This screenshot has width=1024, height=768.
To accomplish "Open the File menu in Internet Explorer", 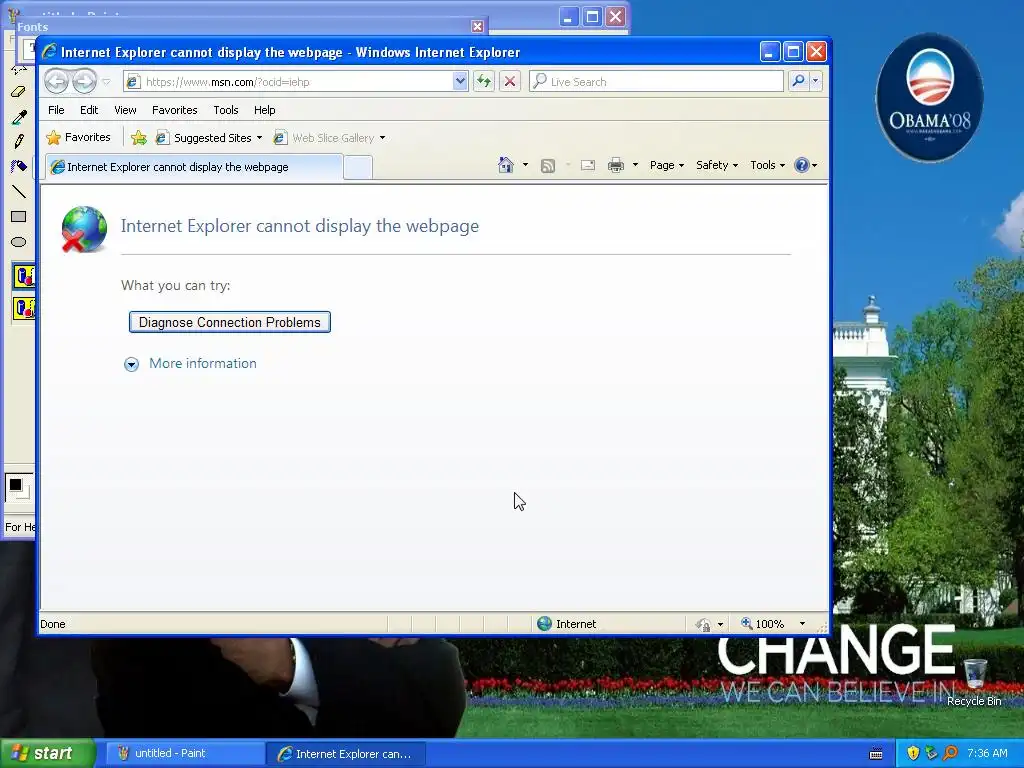I will [x=56, y=110].
